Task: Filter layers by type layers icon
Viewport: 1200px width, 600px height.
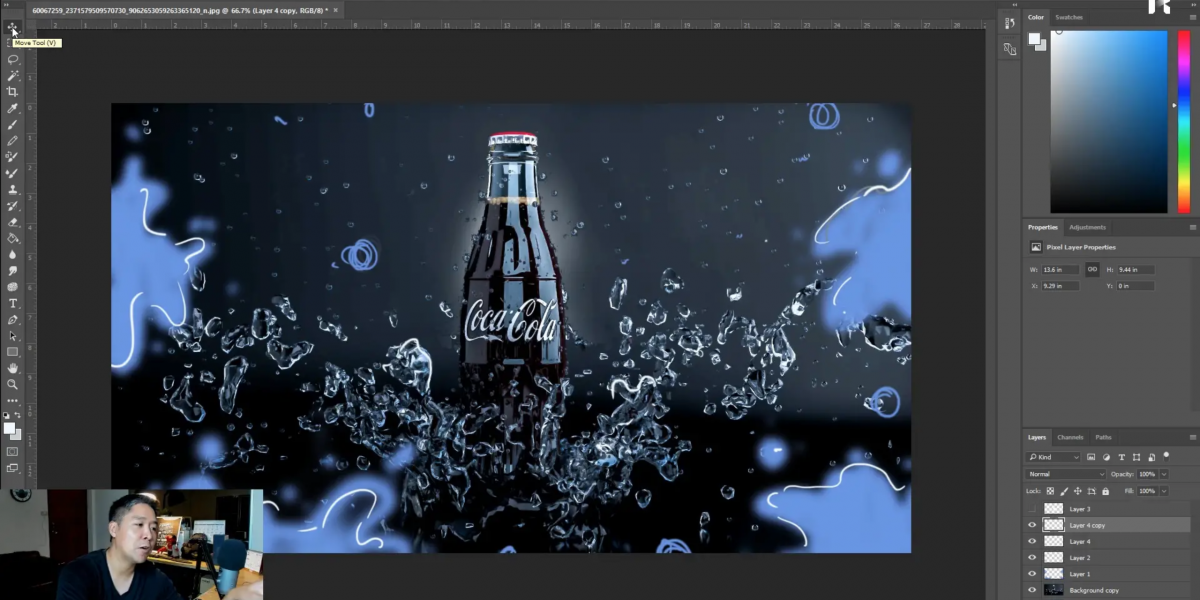Action: click(1121, 457)
